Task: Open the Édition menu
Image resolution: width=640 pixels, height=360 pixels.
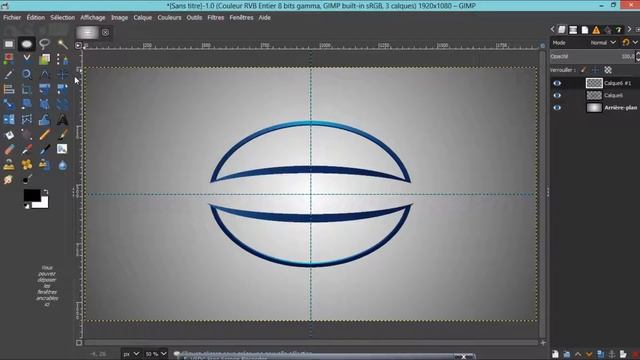Action: click(36, 18)
